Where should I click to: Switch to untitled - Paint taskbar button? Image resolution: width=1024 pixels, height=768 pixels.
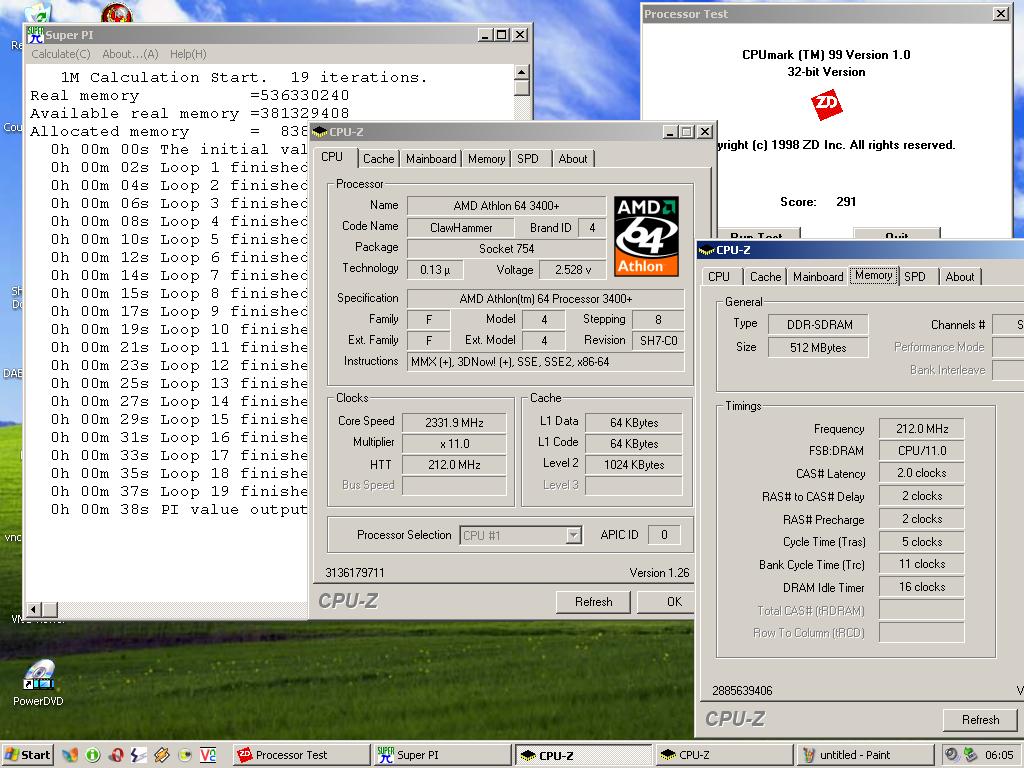(x=865, y=755)
